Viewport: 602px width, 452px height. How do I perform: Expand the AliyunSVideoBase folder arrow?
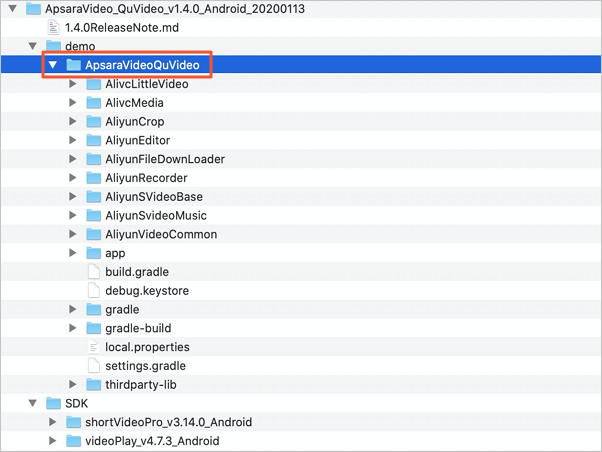click(73, 197)
